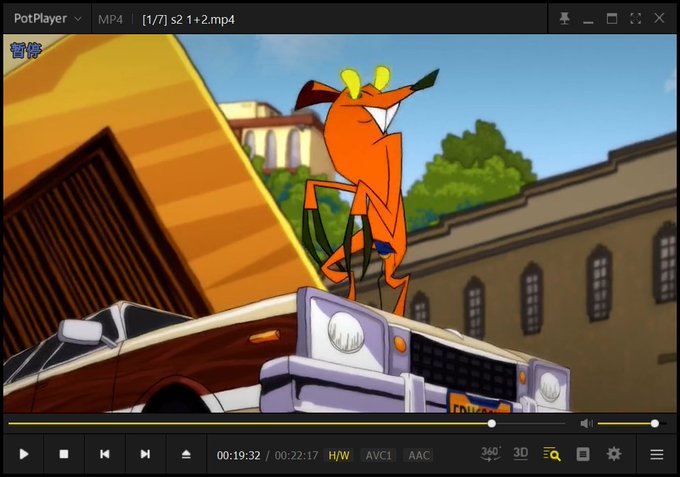Open the control panel gear settings

[x=614, y=454]
